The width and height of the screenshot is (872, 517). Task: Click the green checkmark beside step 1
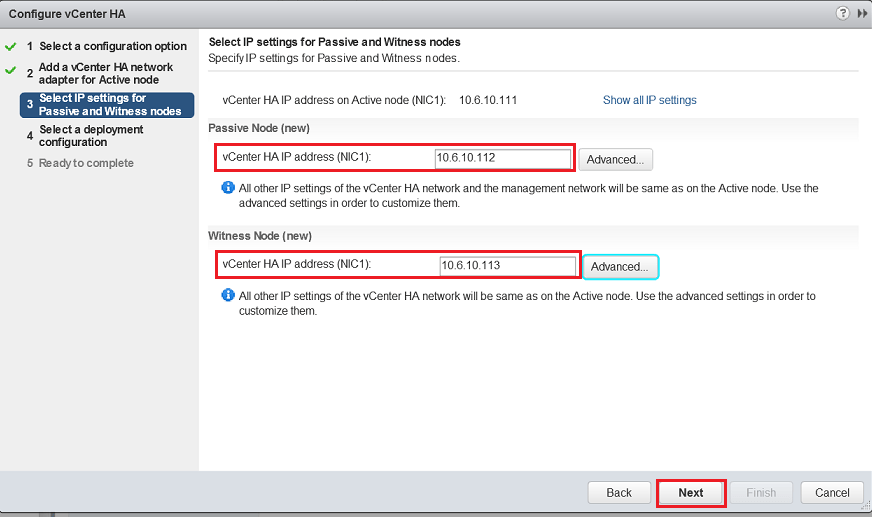click(11, 46)
